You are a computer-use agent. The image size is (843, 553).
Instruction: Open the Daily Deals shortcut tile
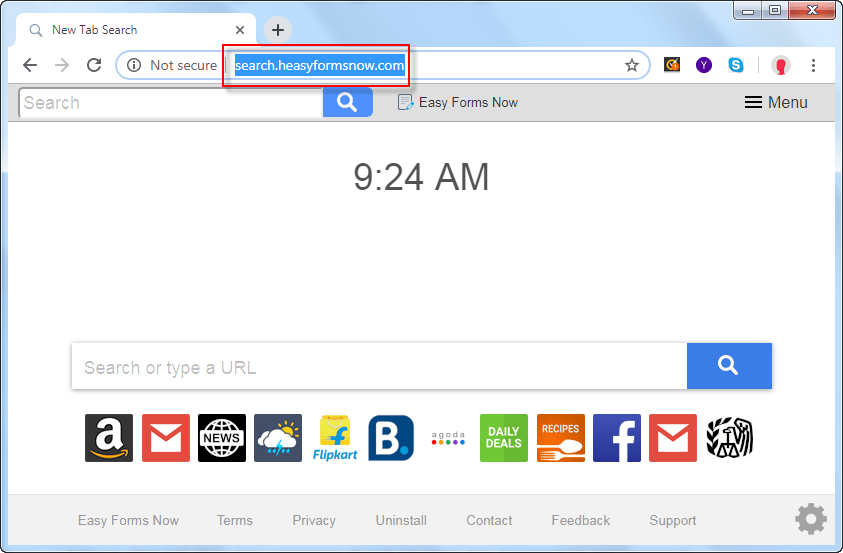504,437
